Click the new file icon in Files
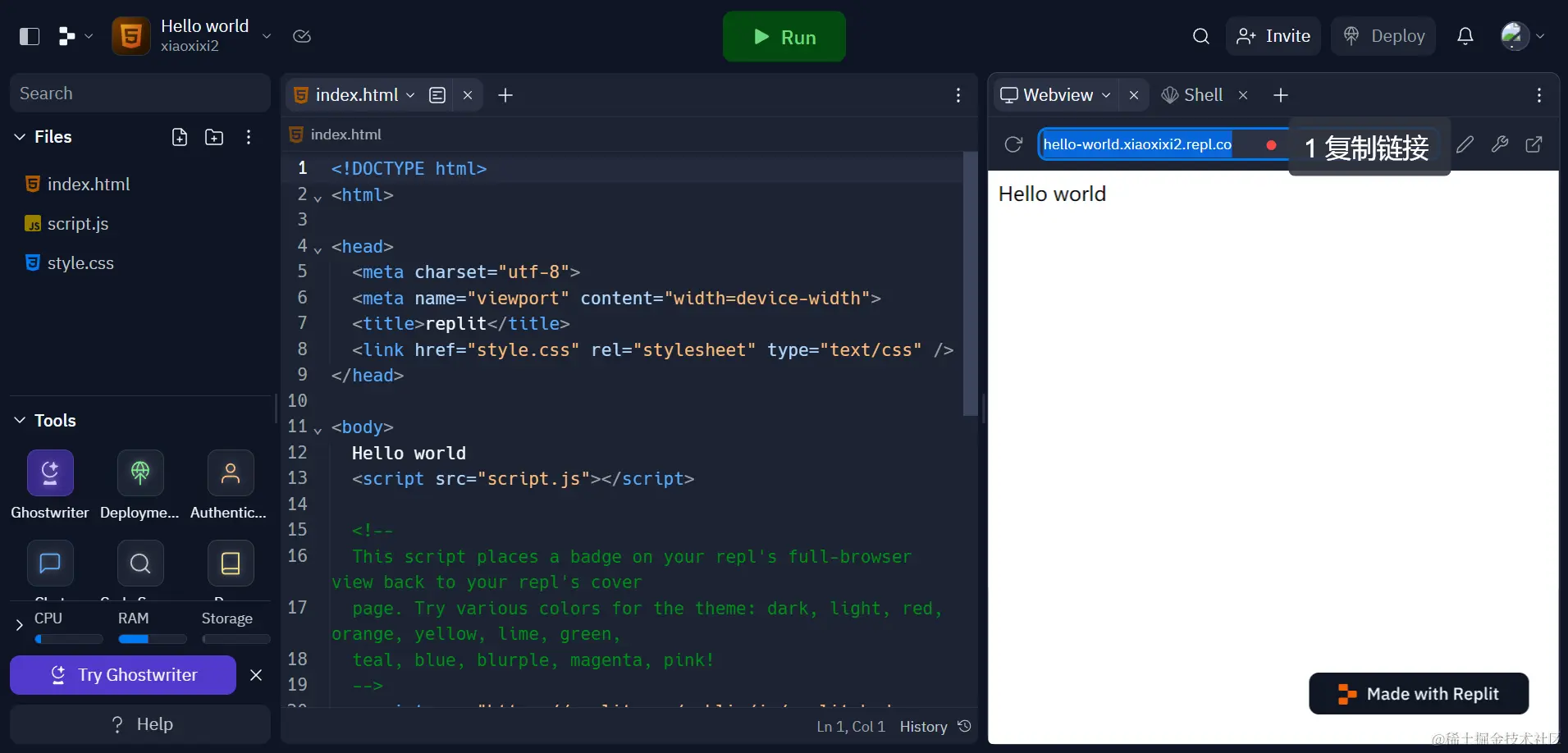Viewport: 1568px width, 753px height. click(180, 137)
